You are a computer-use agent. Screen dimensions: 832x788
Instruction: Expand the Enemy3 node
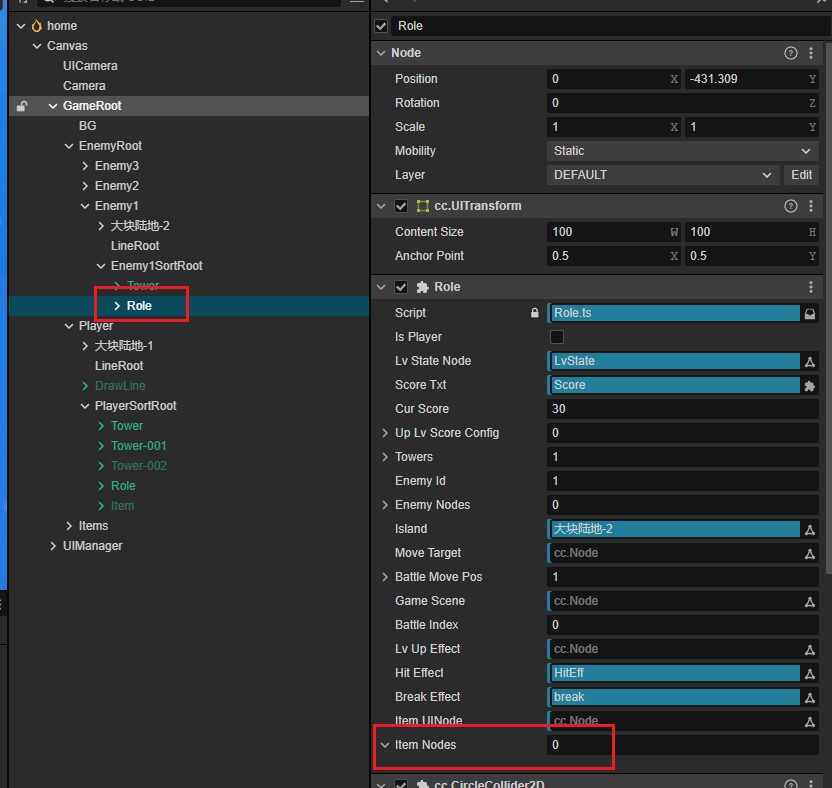(x=85, y=166)
